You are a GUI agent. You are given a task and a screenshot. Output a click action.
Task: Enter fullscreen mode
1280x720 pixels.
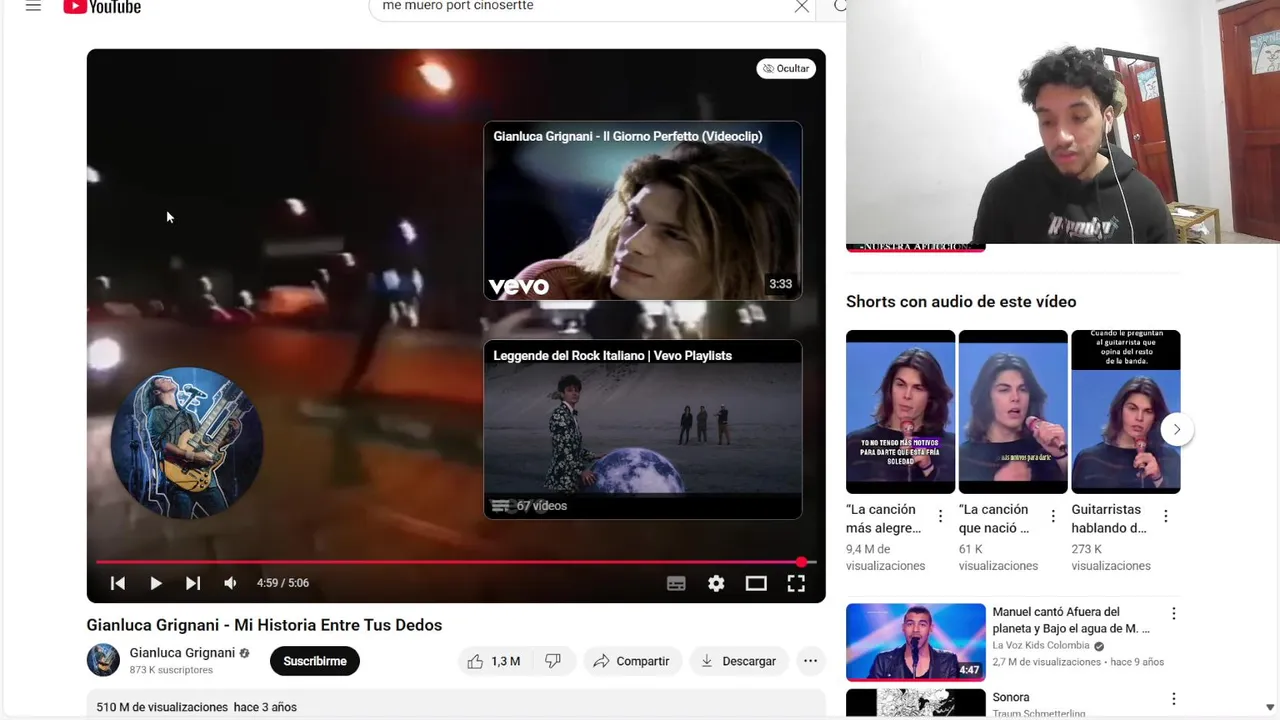pos(796,583)
